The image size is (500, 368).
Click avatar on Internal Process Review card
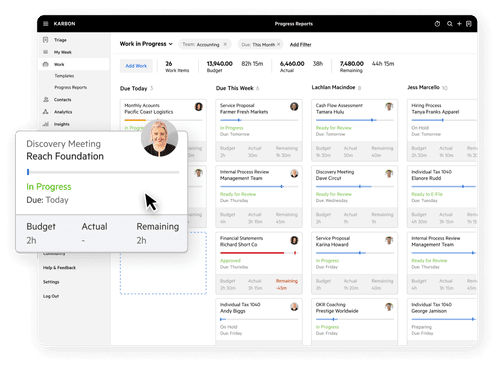tap(294, 173)
